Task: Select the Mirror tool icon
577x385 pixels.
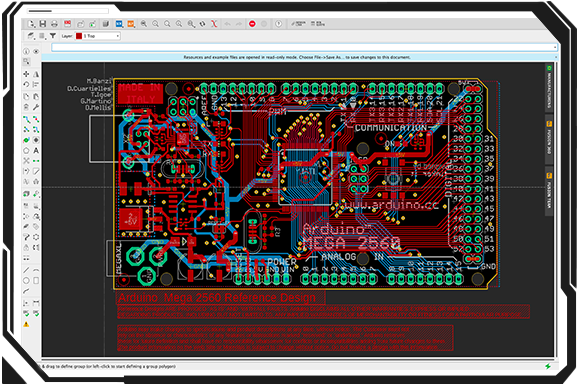Action: click(36, 74)
